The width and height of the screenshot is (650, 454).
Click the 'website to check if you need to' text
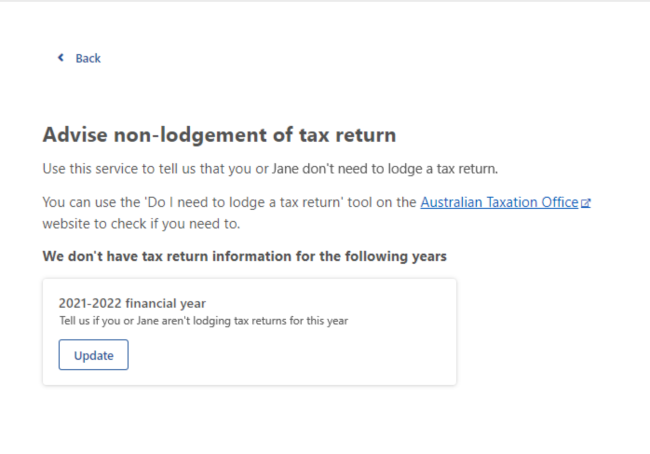(x=141, y=224)
